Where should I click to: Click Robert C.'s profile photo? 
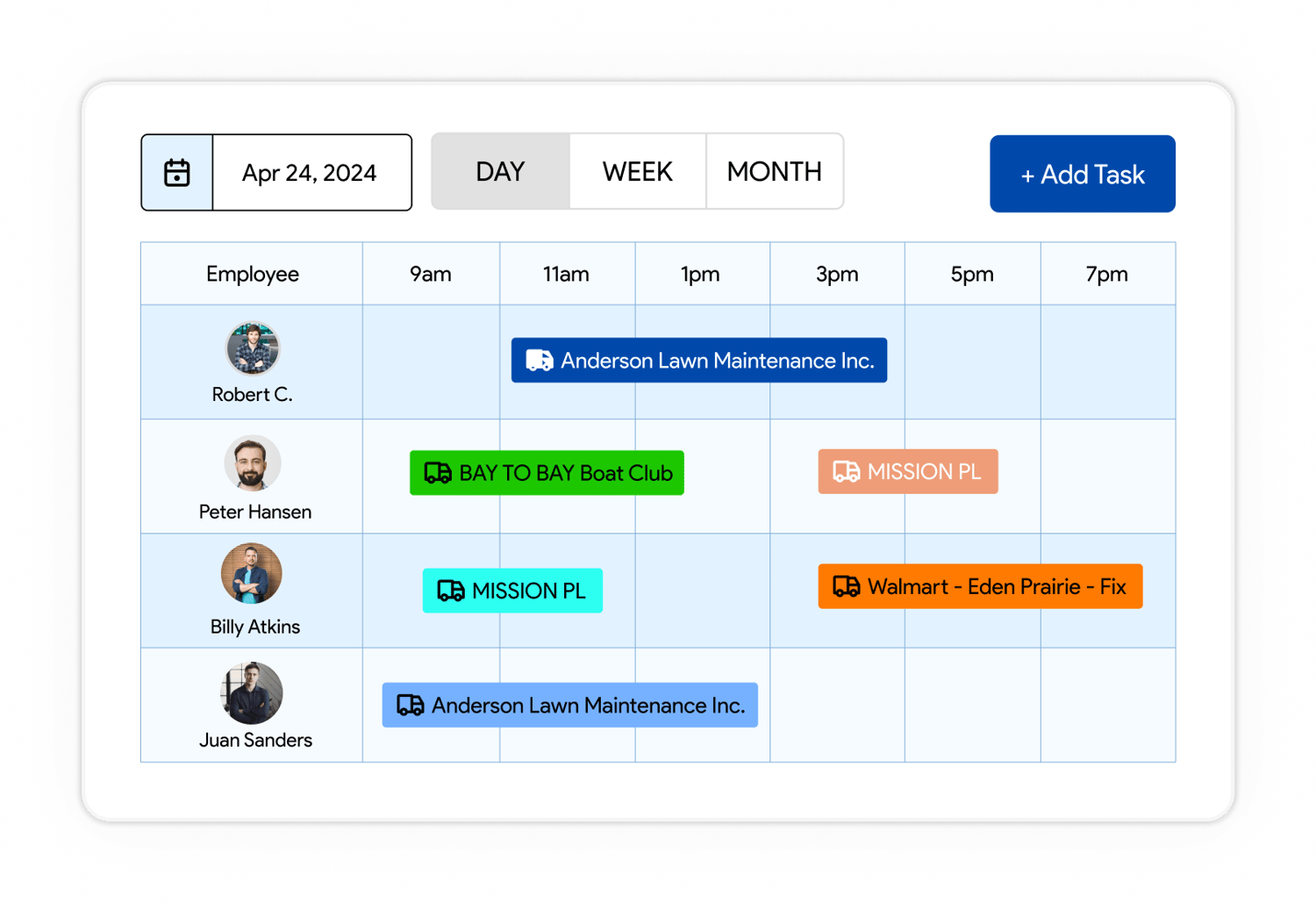click(x=252, y=349)
